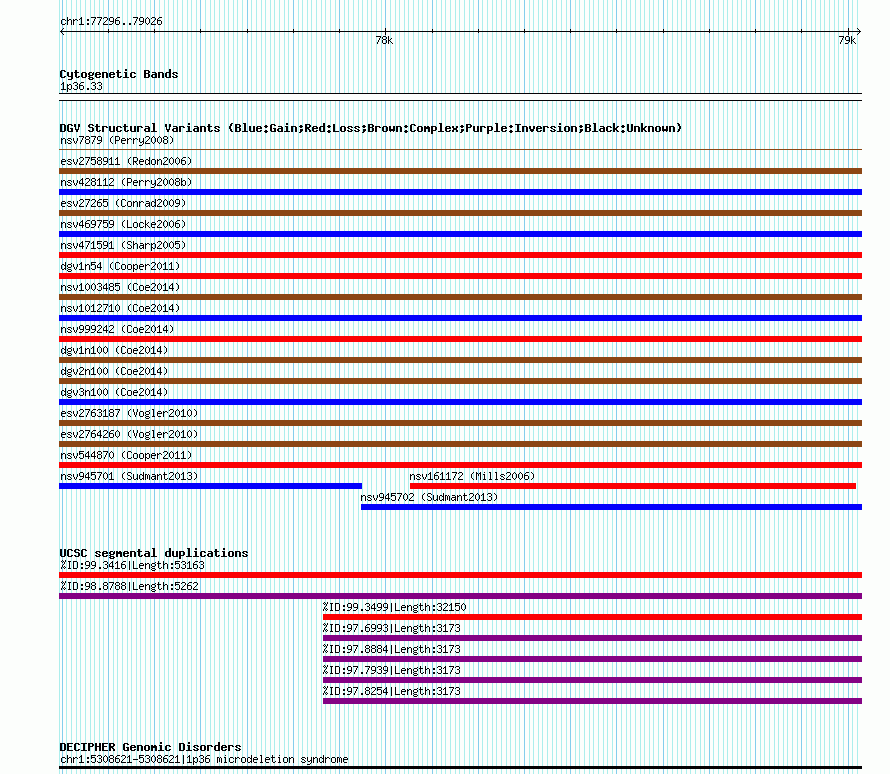This screenshot has height=774, width=890.
Task: Open the nsv471591 (Sharp2005) variant label
Action: tap(123, 245)
